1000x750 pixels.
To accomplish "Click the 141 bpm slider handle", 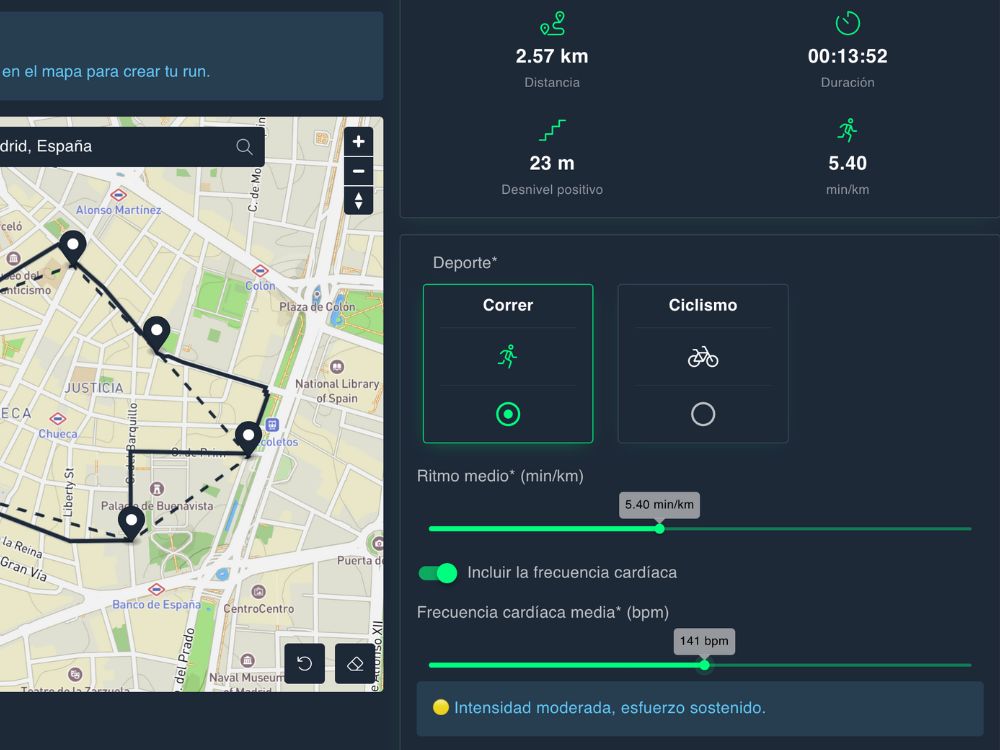I will click(704, 664).
